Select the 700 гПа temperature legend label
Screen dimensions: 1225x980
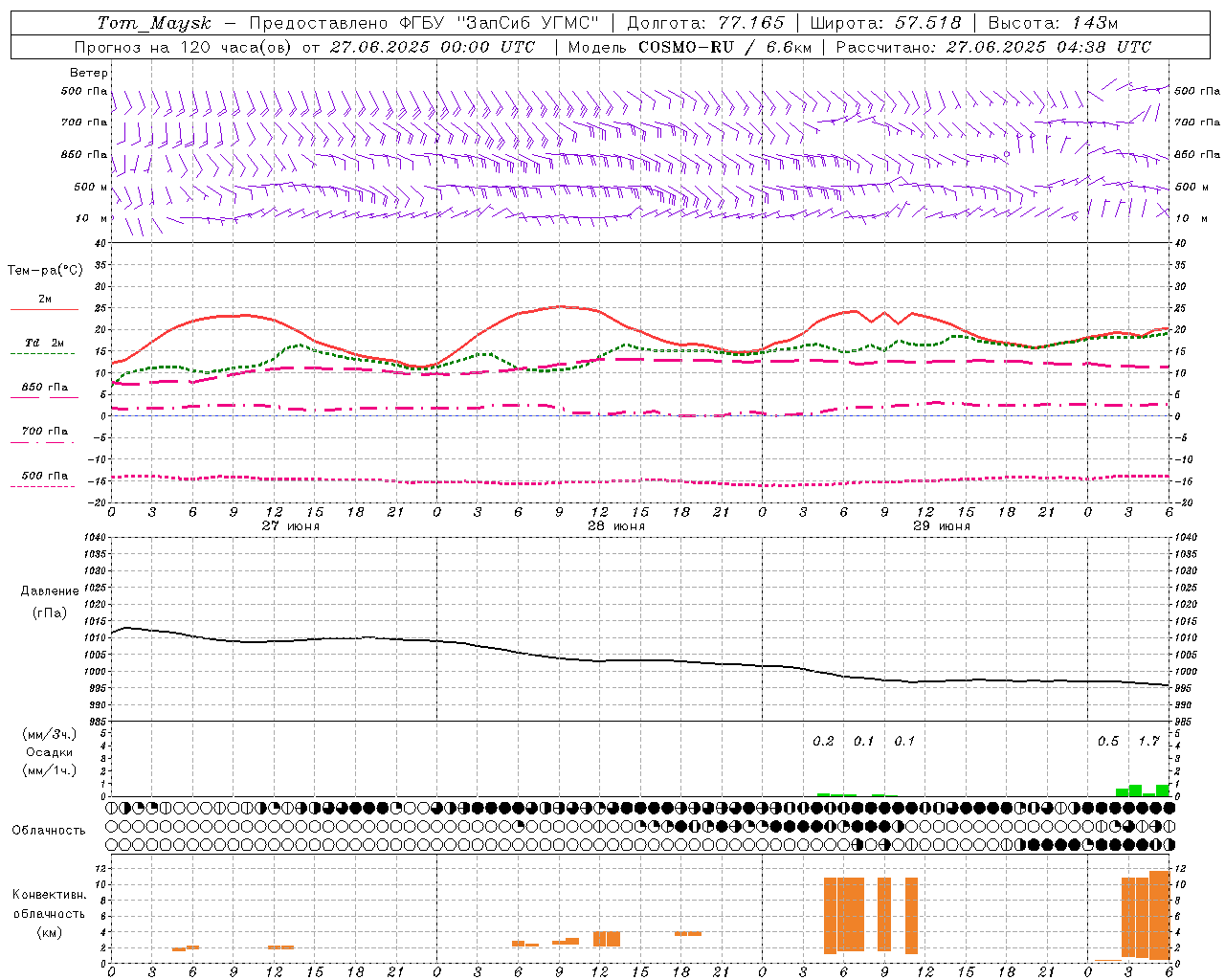coord(45,431)
